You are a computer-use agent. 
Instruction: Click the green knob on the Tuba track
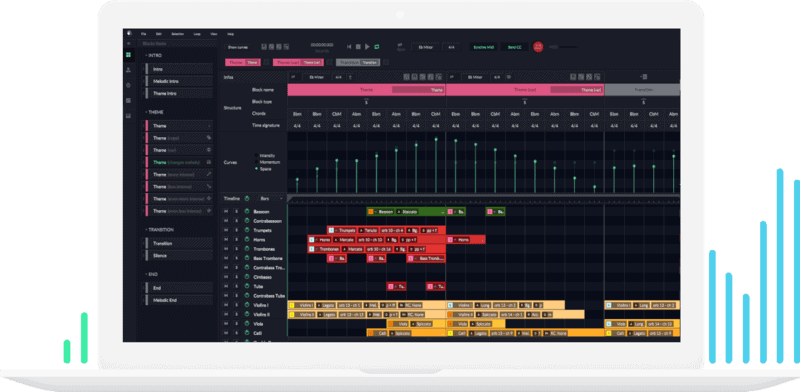246,286
